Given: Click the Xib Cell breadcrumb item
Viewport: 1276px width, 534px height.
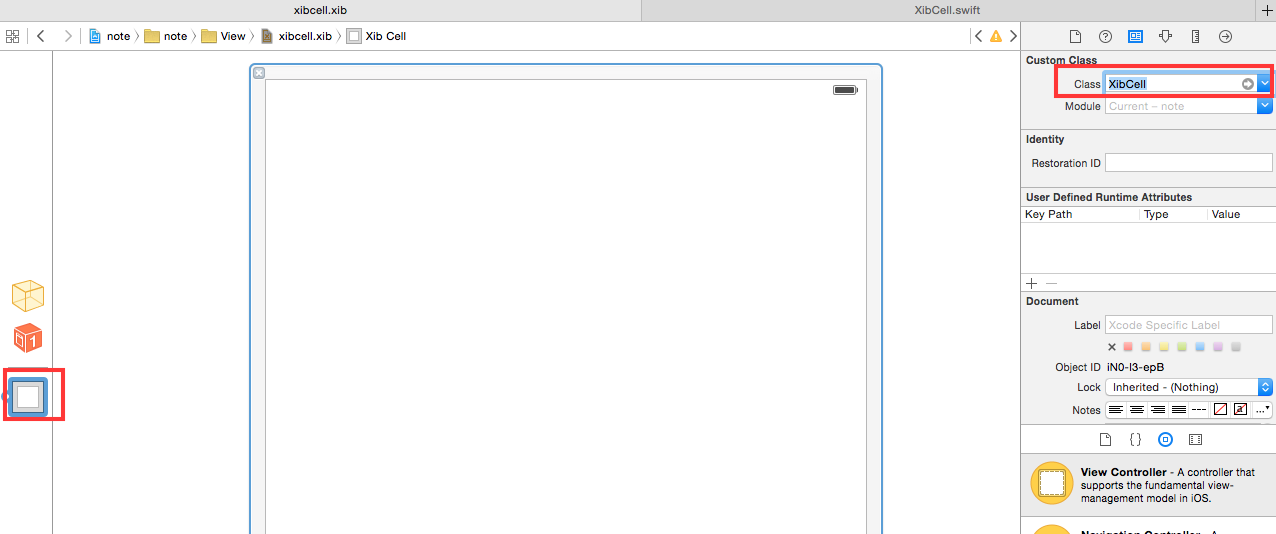Looking at the screenshot, I should pos(376,36).
